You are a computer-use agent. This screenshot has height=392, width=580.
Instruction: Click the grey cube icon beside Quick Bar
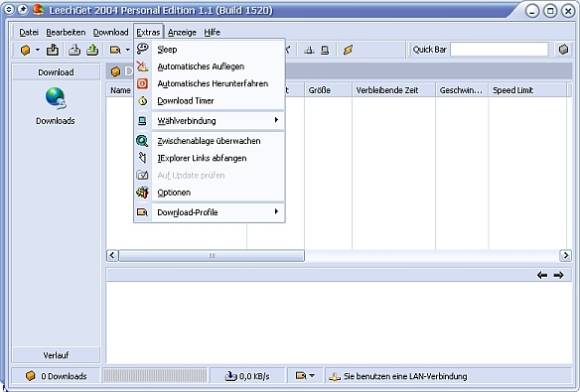563,50
